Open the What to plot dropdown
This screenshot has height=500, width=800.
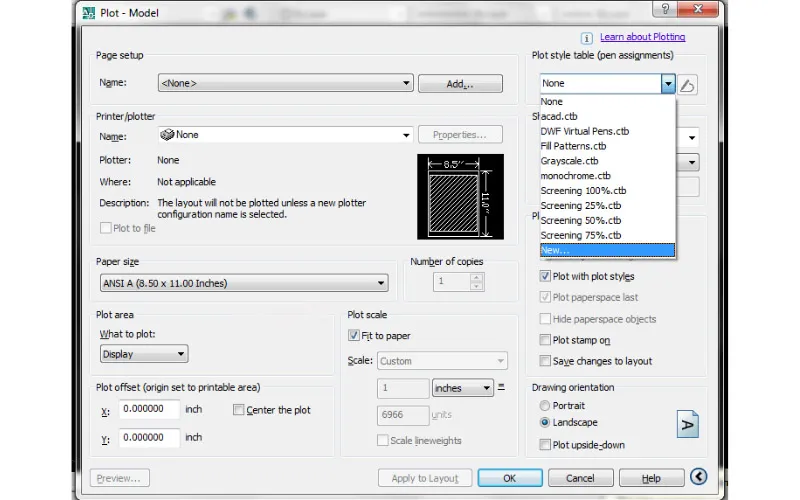point(144,354)
